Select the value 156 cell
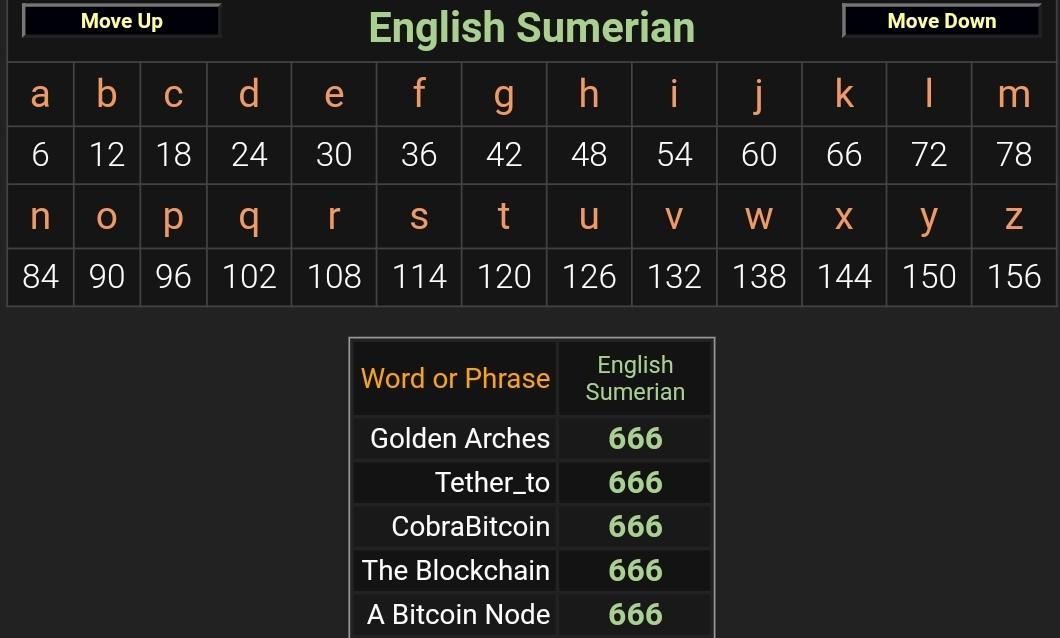This screenshot has height=638, width=1060. pyautogui.click(x=1013, y=277)
